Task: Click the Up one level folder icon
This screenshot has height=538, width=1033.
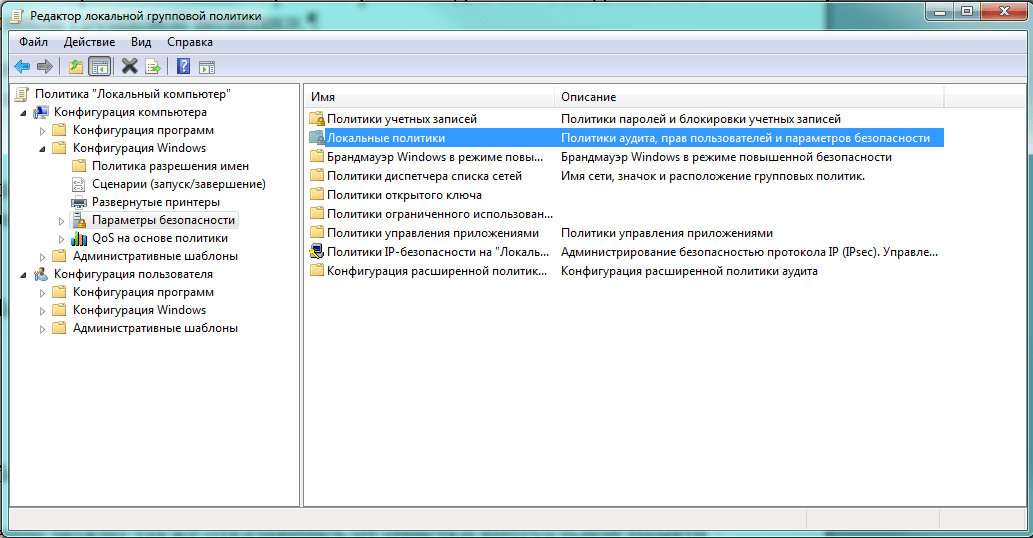Action: [76, 67]
